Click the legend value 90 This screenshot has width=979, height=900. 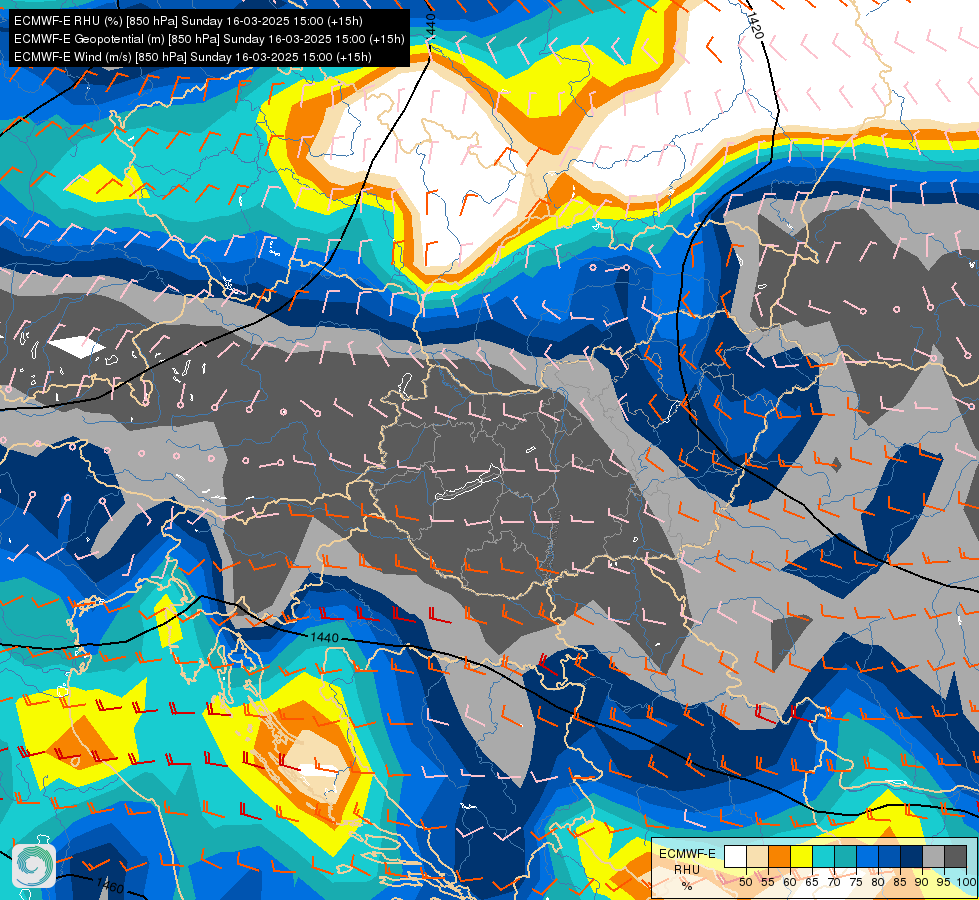922,882
